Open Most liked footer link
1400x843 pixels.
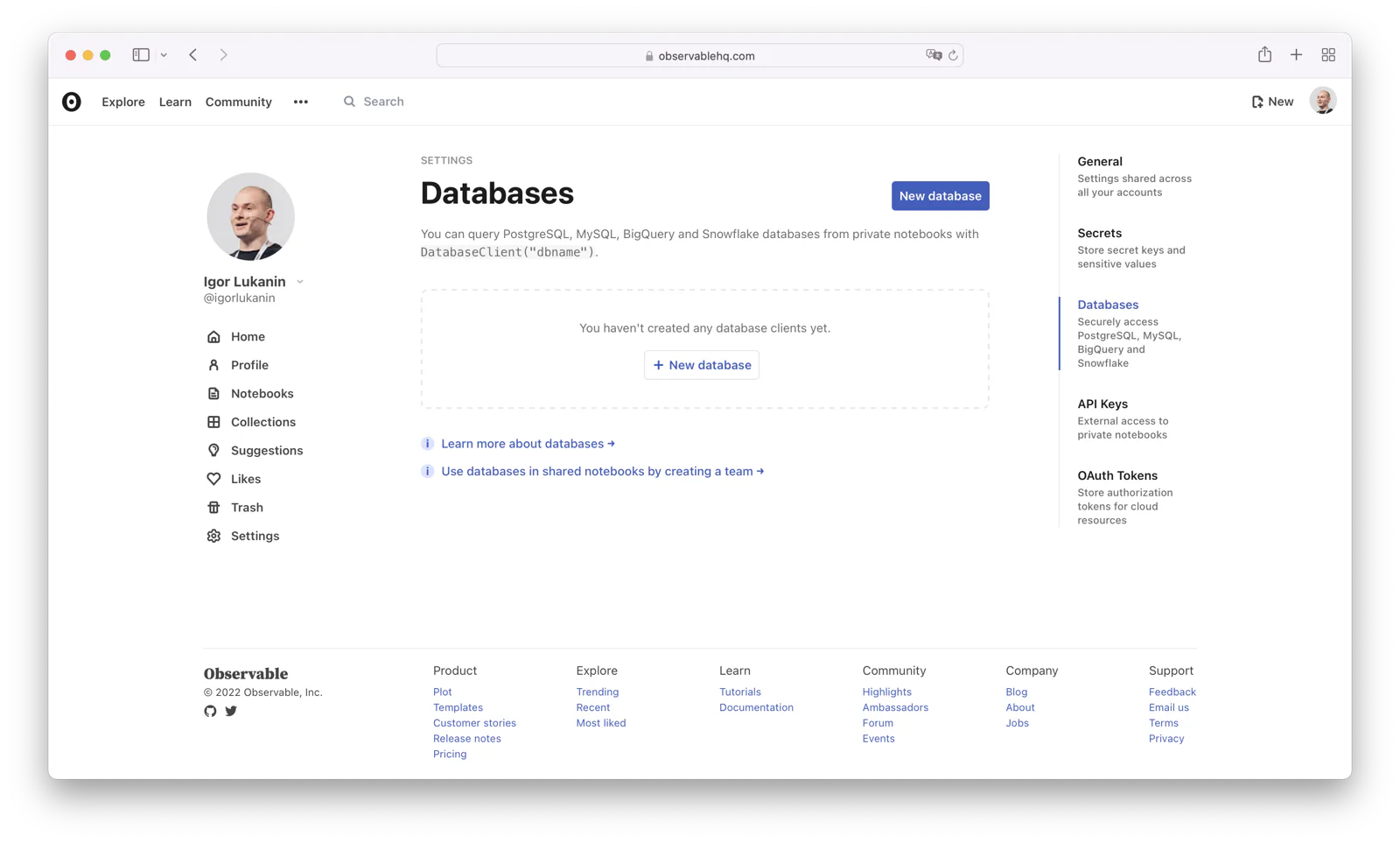[x=601, y=723]
